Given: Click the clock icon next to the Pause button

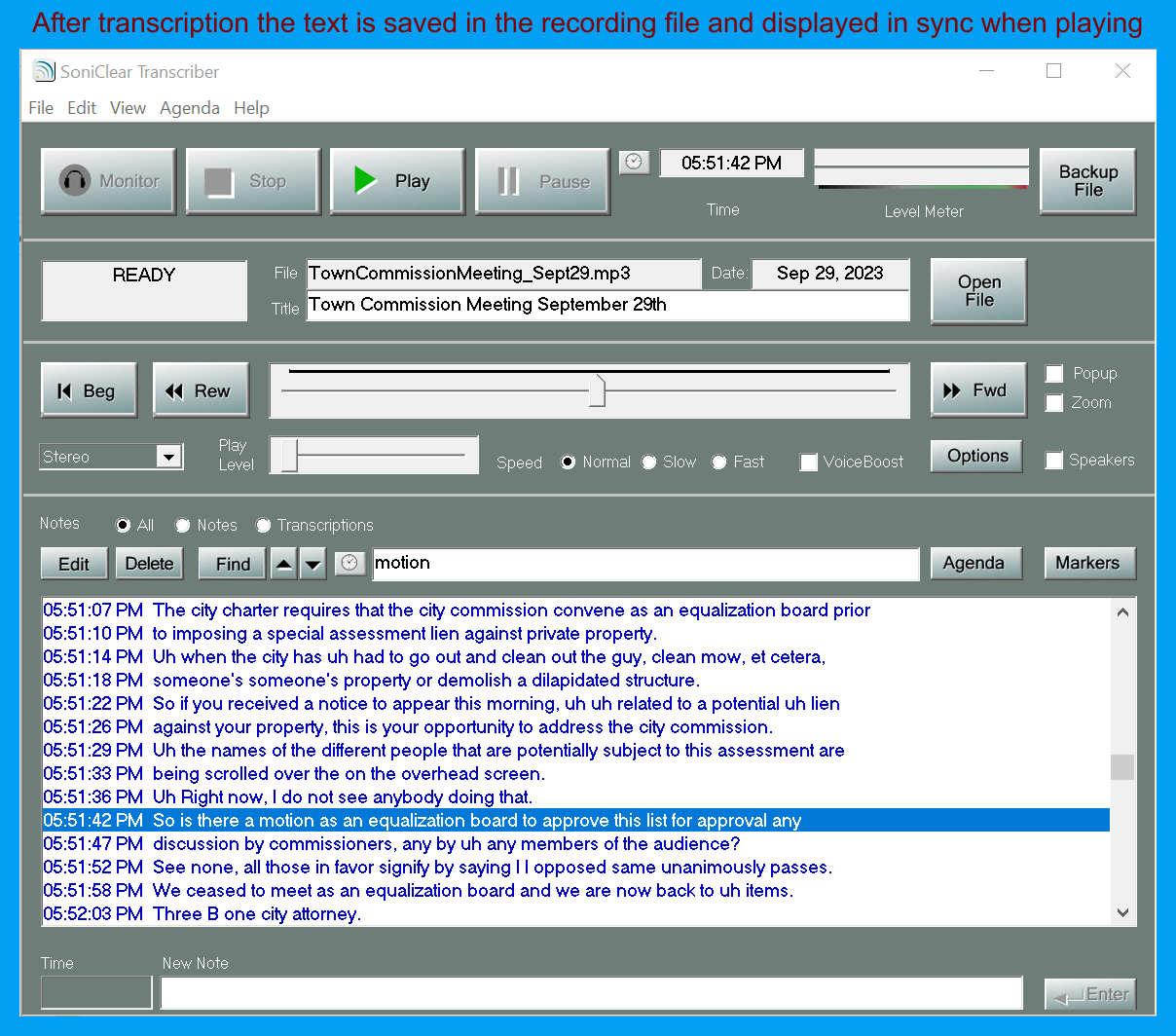Looking at the screenshot, I should pos(634,162).
